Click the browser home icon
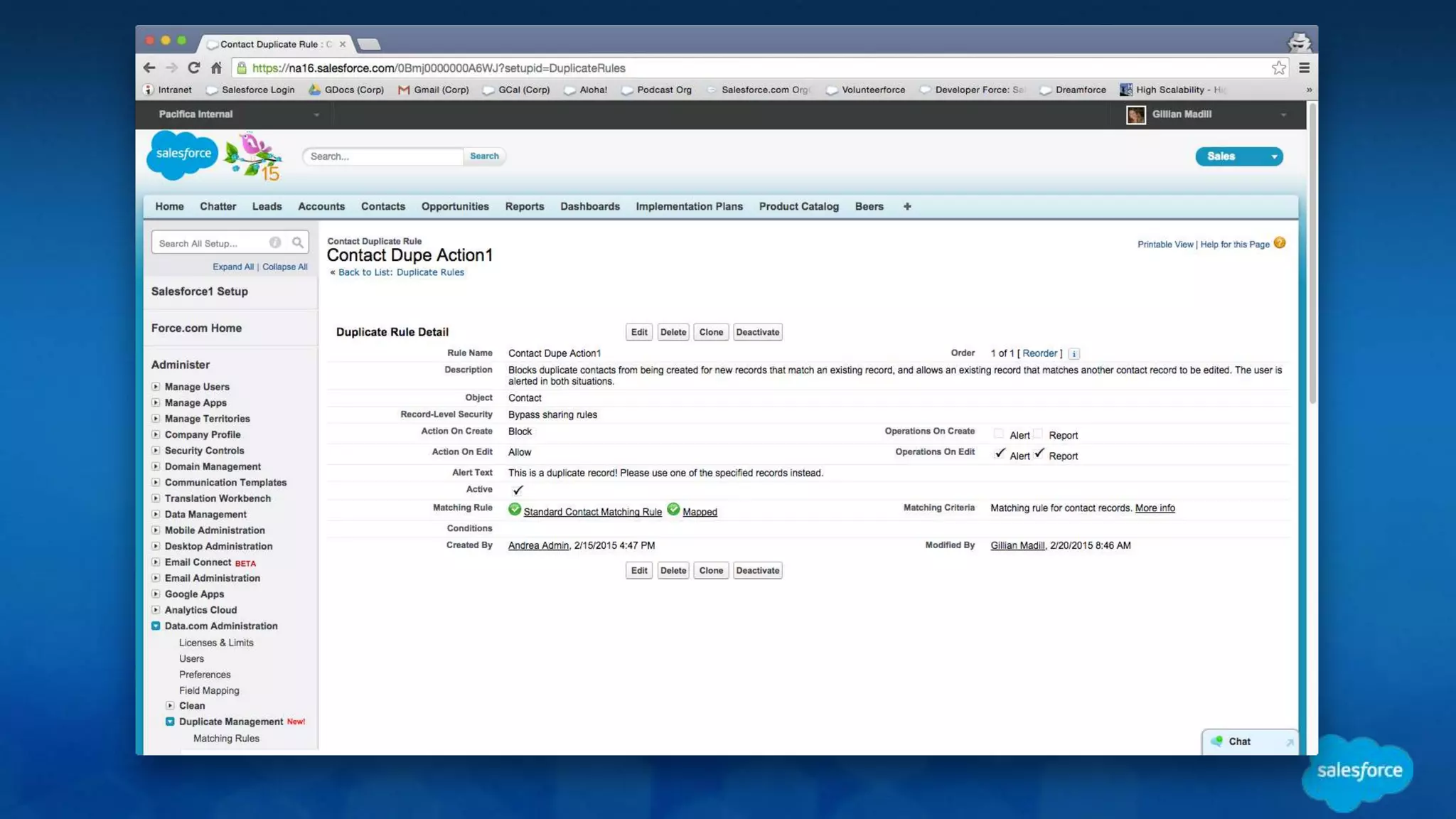 pos(216,68)
